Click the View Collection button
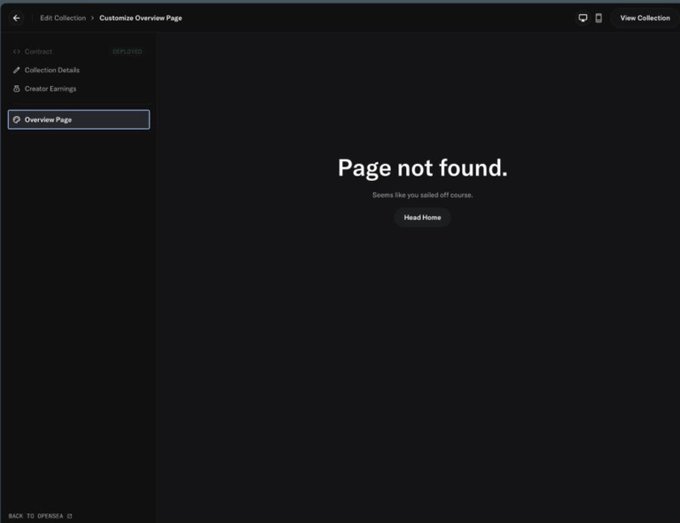Image resolution: width=680 pixels, height=523 pixels. [x=644, y=18]
